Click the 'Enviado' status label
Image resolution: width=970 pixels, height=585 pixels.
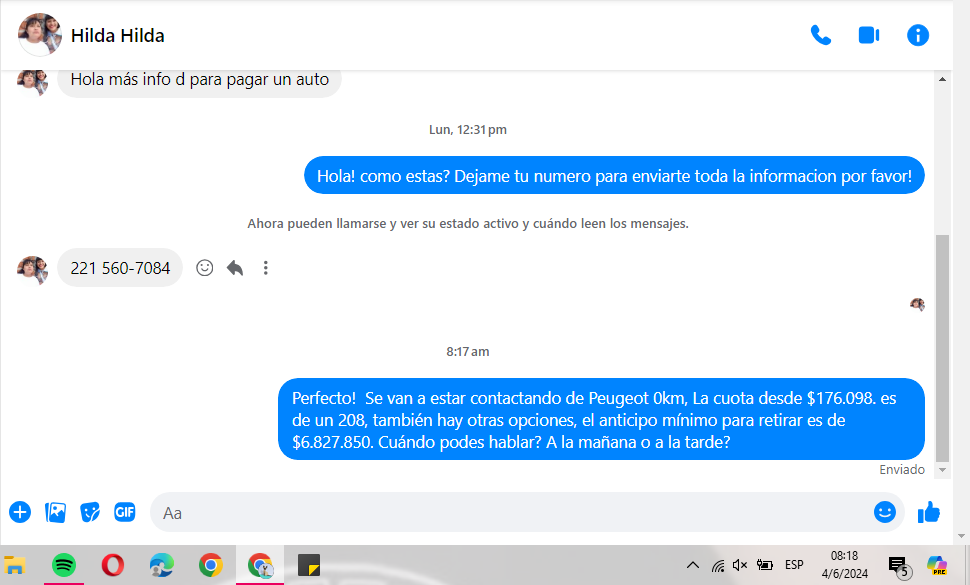(x=902, y=470)
